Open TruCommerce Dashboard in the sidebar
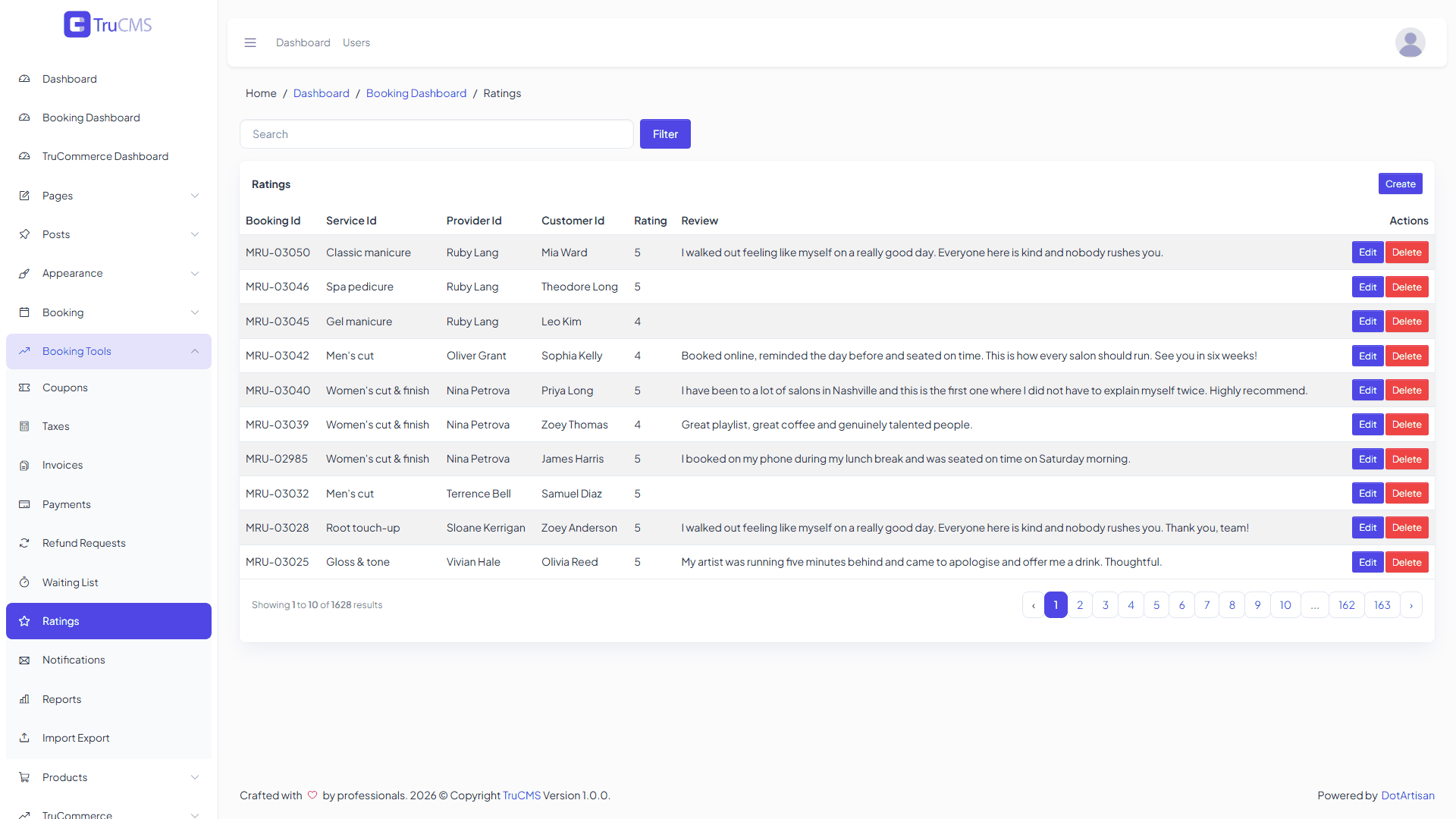This screenshot has width=1456, height=819. coord(108,156)
